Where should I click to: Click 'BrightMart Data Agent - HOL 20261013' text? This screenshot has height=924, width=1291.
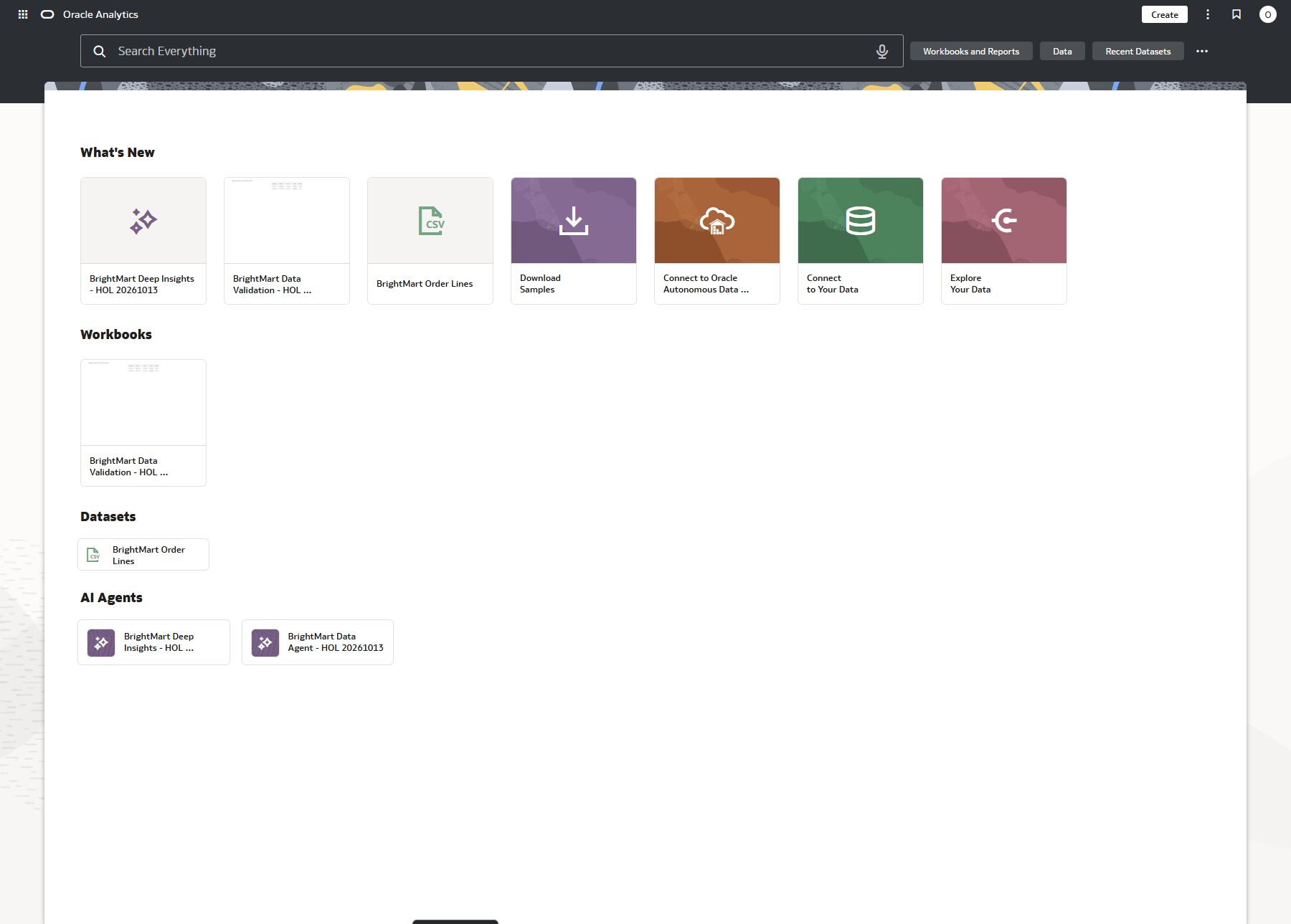(x=336, y=642)
